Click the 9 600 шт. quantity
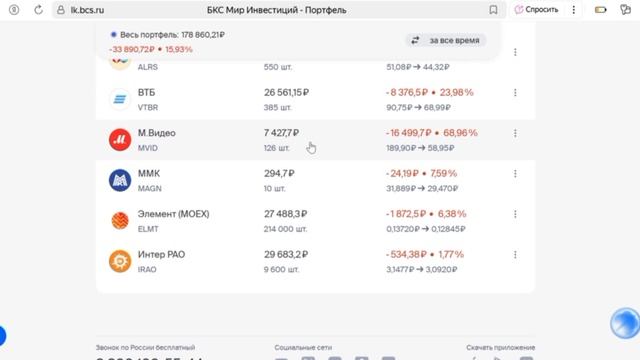The width and height of the screenshot is (640, 360). 281,269
